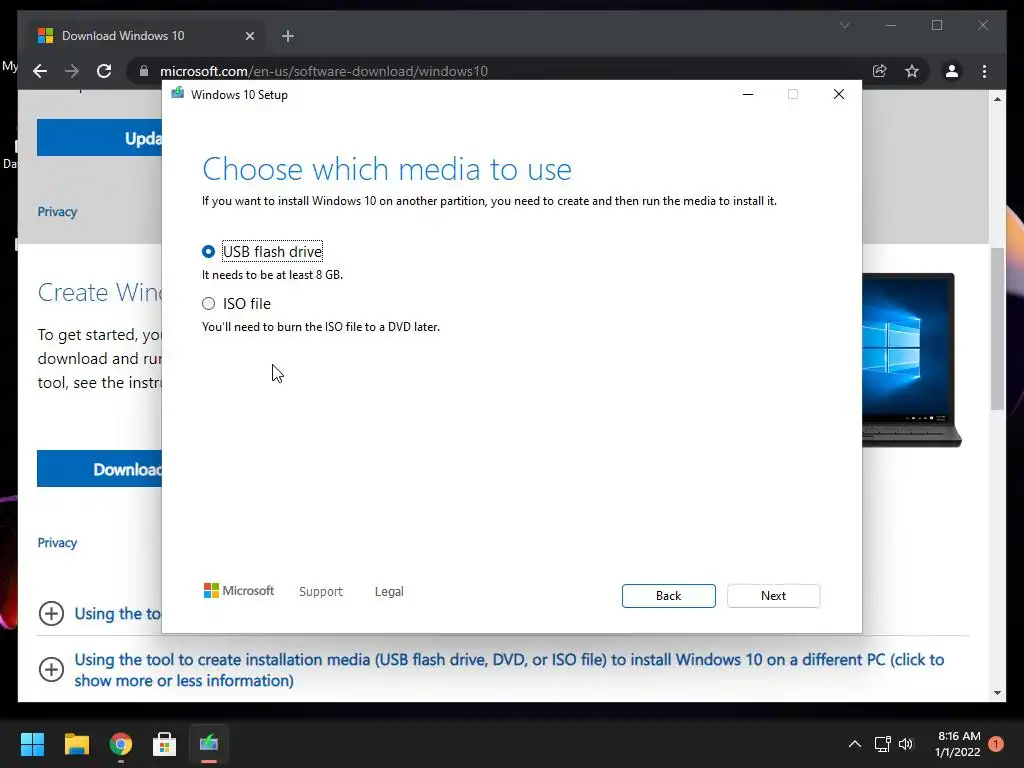Click the Download tool now button on webpage
1024x768 pixels.
[99, 469]
